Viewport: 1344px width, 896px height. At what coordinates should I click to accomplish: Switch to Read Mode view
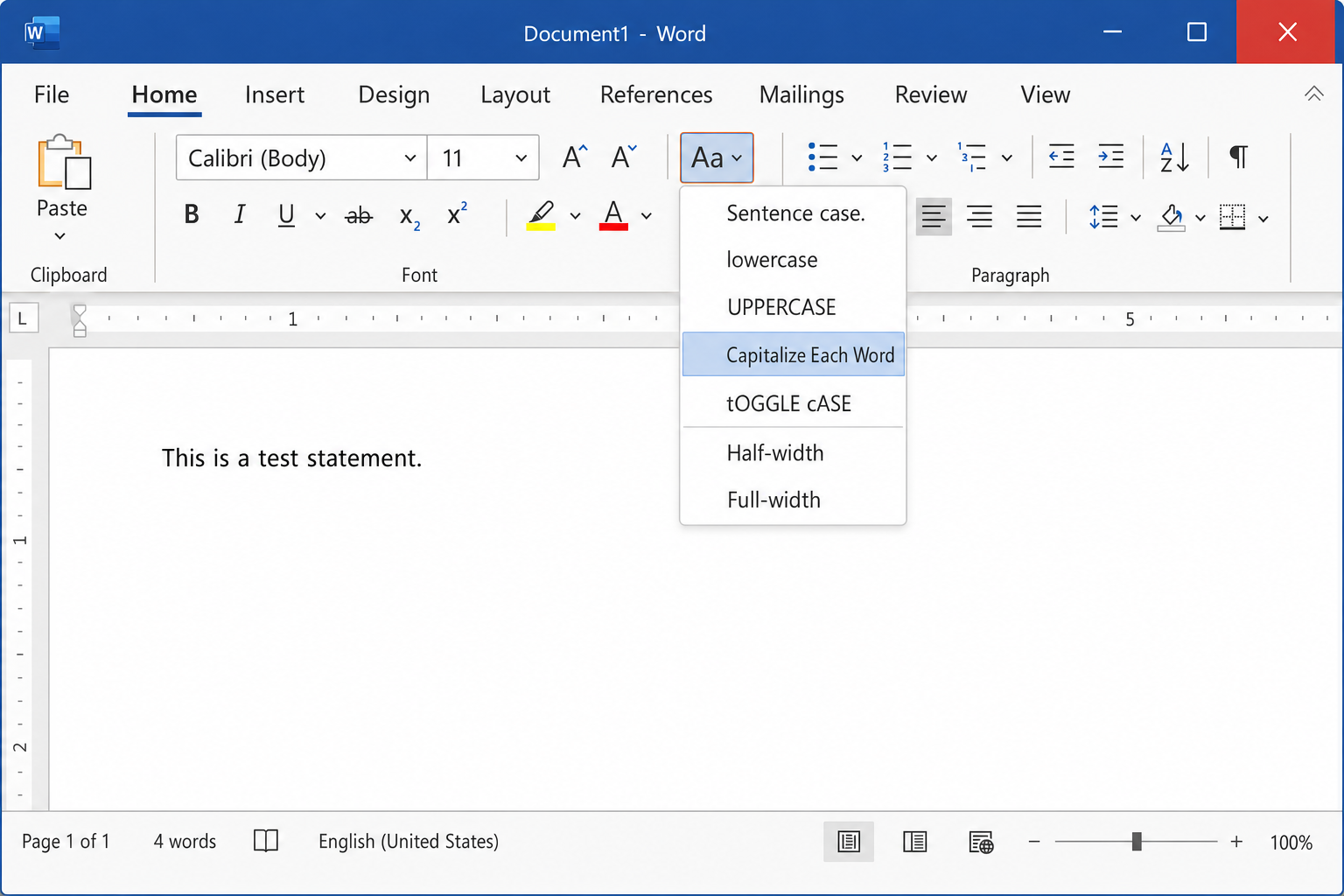(914, 842)
